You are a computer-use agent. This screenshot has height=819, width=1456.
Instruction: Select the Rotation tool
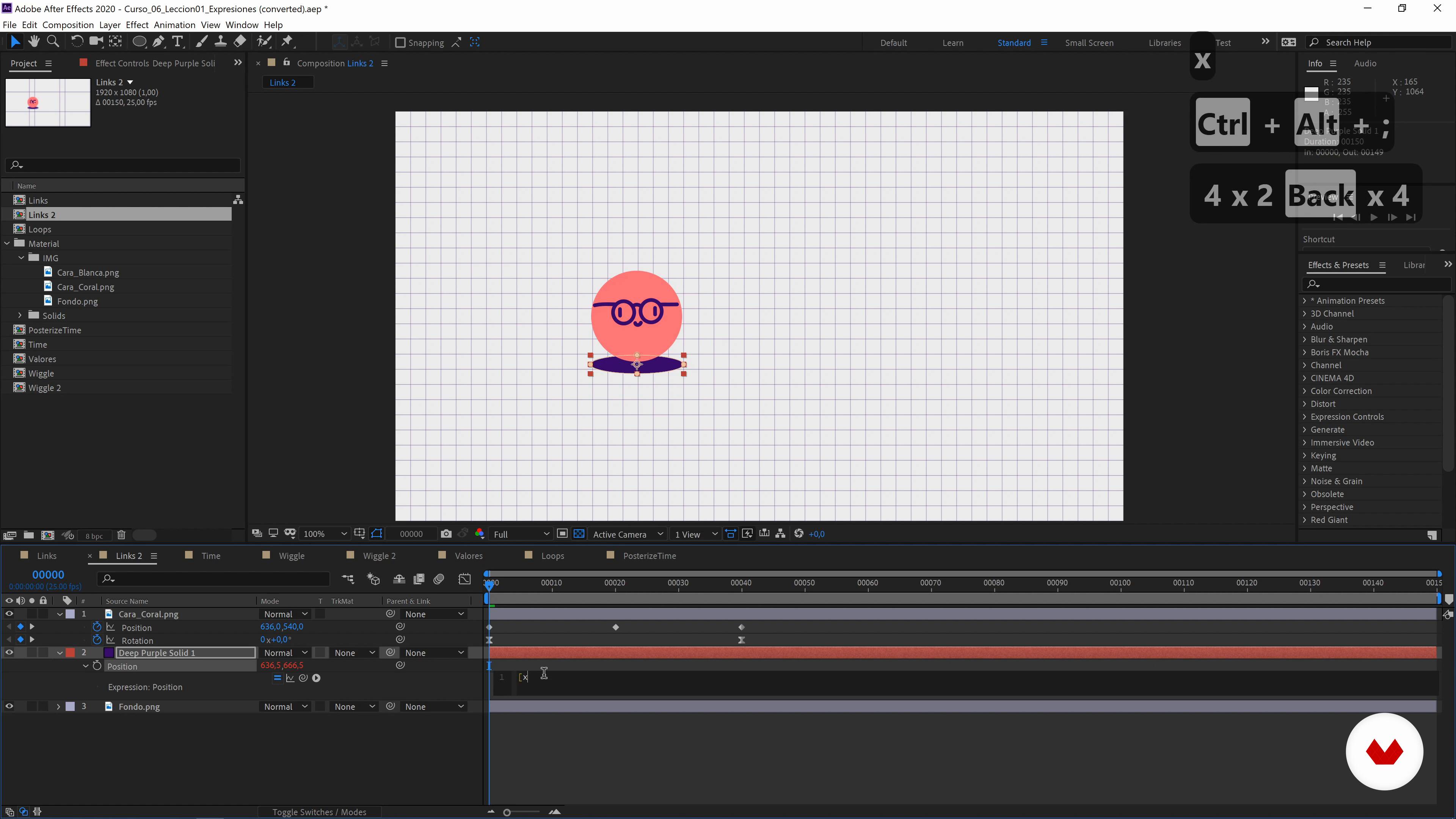coord(77,41)
